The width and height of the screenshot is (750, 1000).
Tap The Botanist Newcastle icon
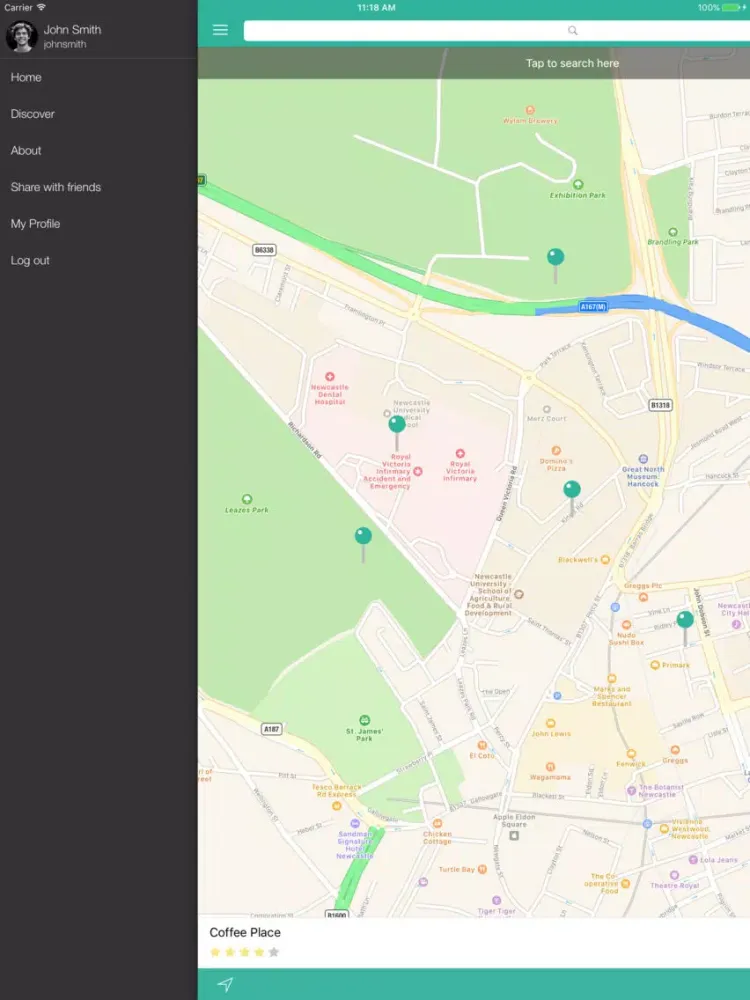(631, 790)
